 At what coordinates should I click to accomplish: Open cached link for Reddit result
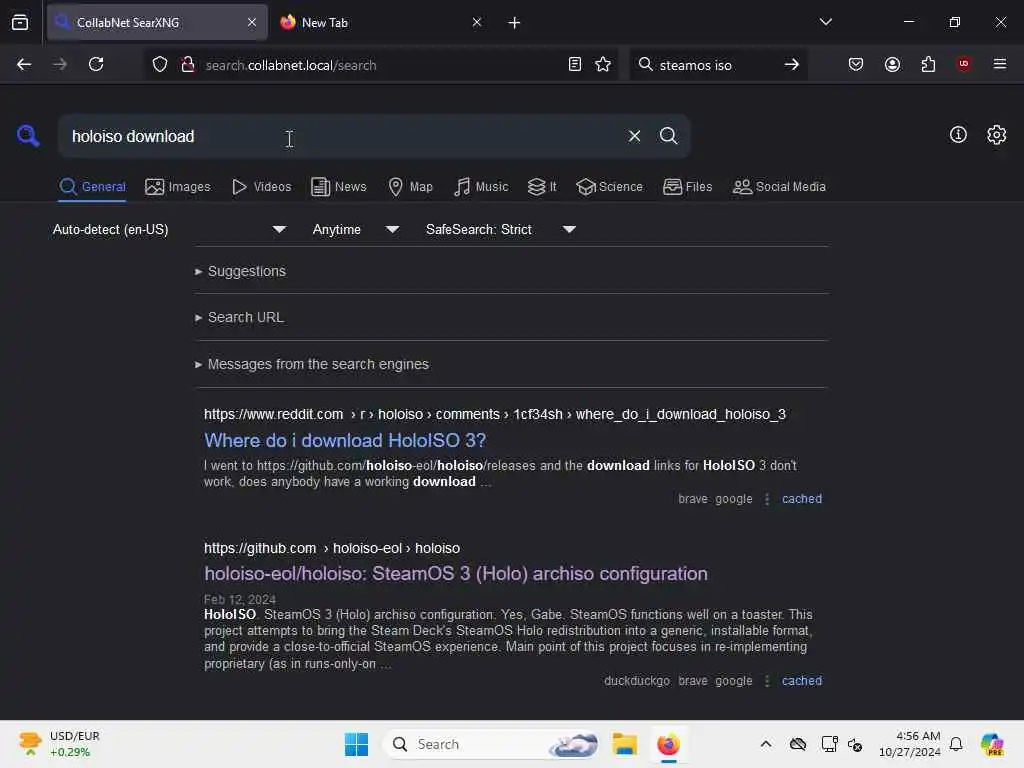click(x=802, y=499)
